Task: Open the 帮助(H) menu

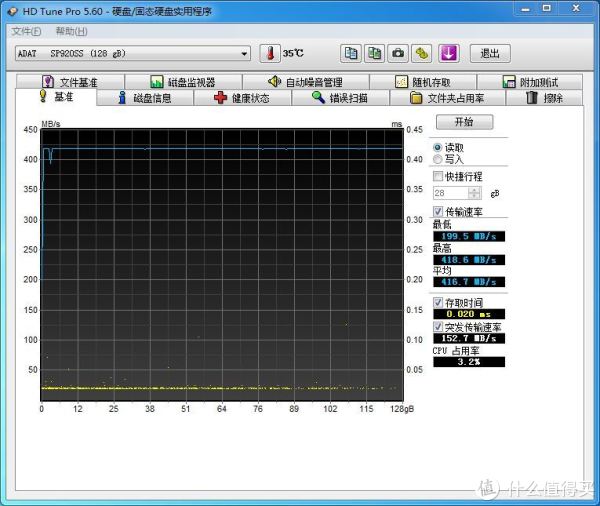Action: (72, 31)
